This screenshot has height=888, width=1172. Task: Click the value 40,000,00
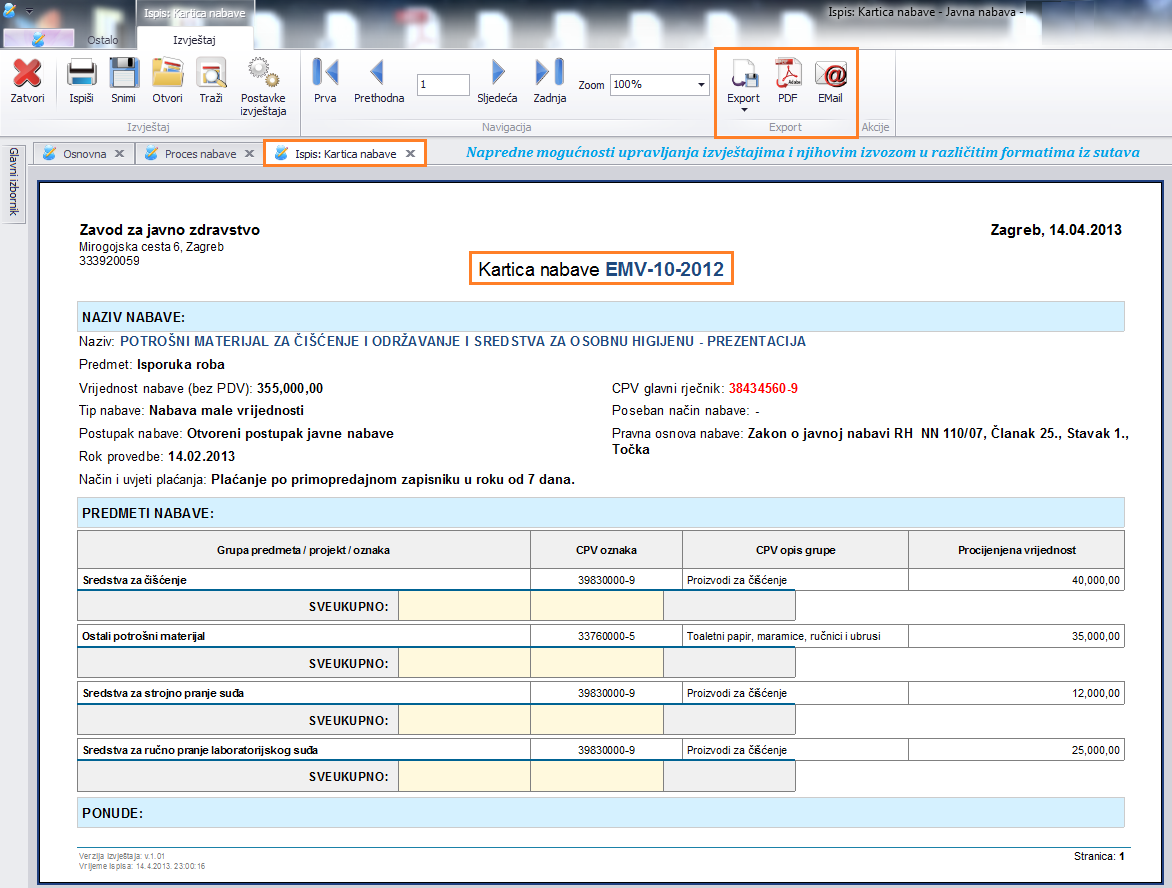coord(1096,580)
